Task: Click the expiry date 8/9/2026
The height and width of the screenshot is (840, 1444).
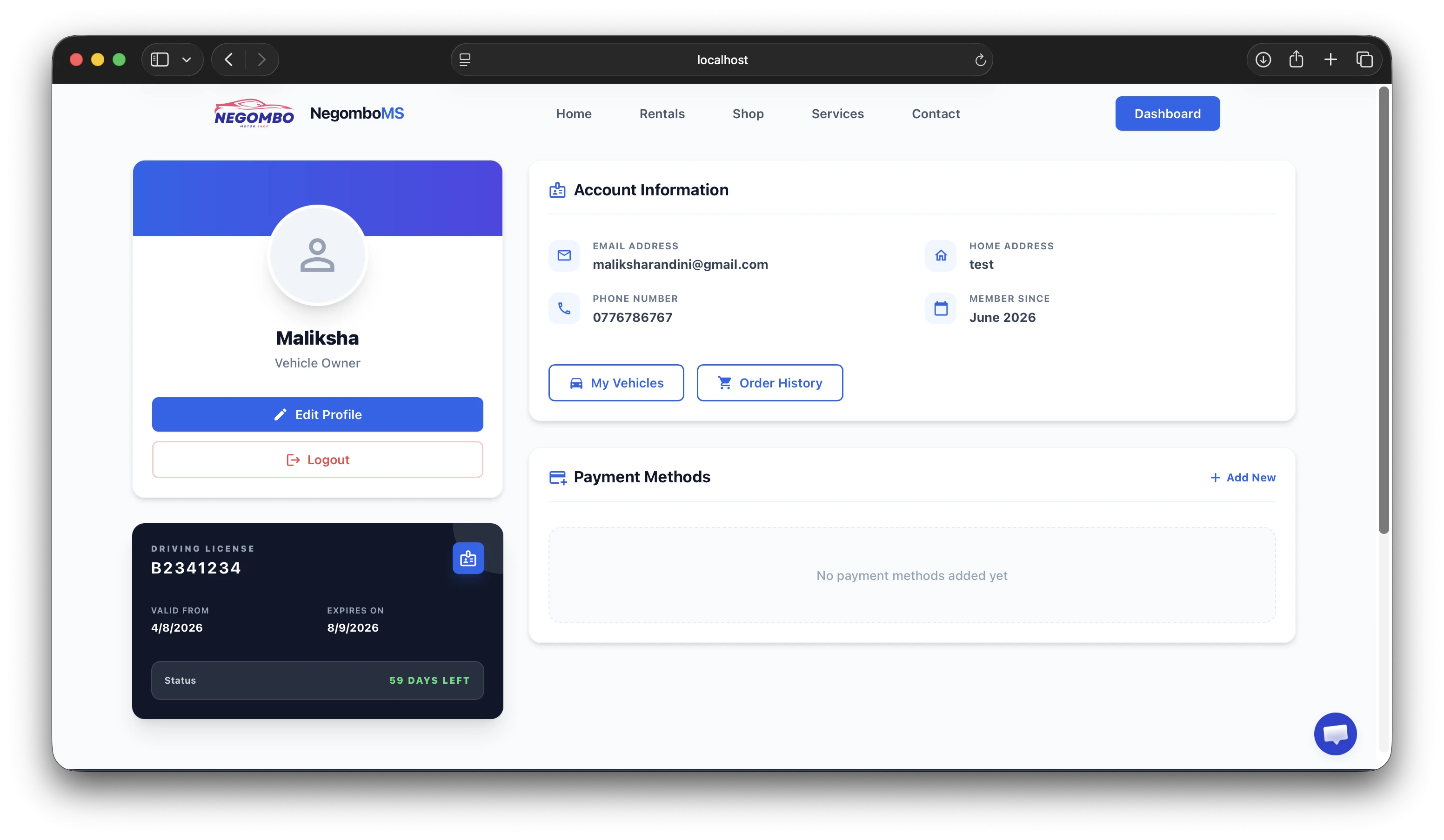Action: [x=353, y=627]
